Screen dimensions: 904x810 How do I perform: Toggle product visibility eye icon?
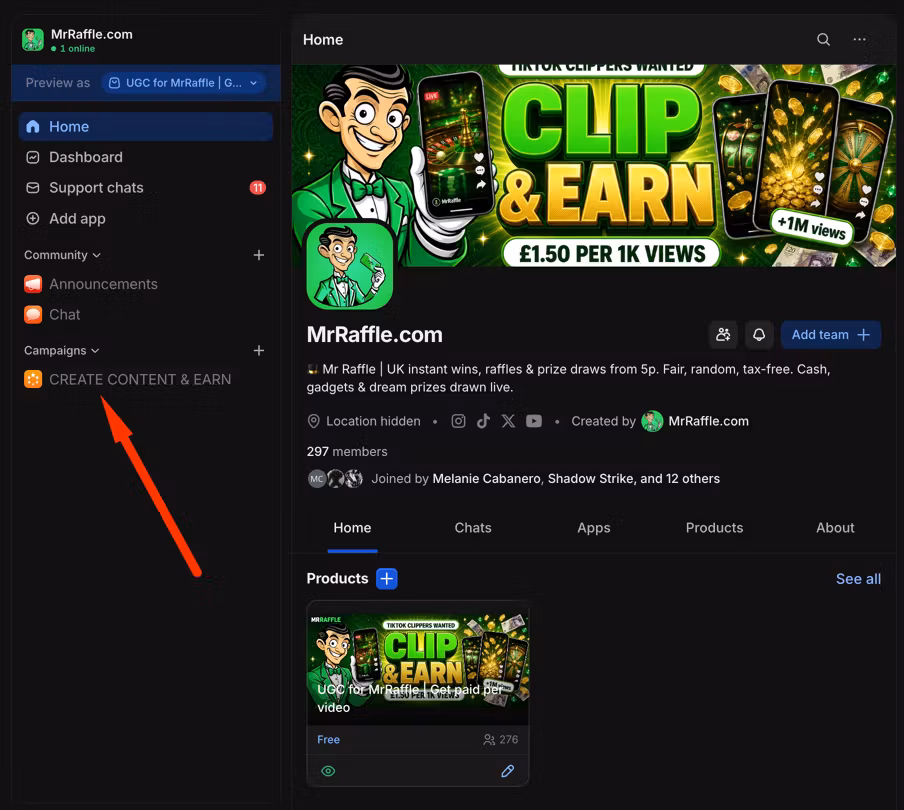pos(328,771)
